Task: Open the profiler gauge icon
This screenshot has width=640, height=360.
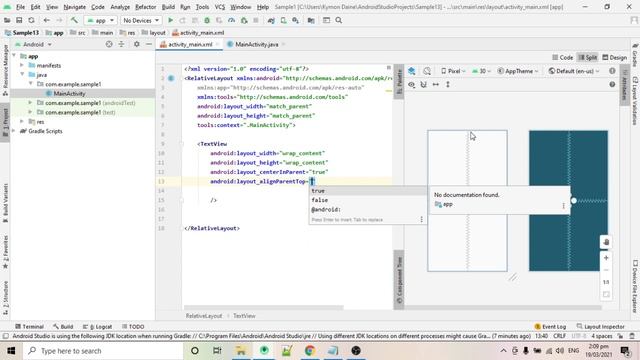Action: [x=231, y=20]
